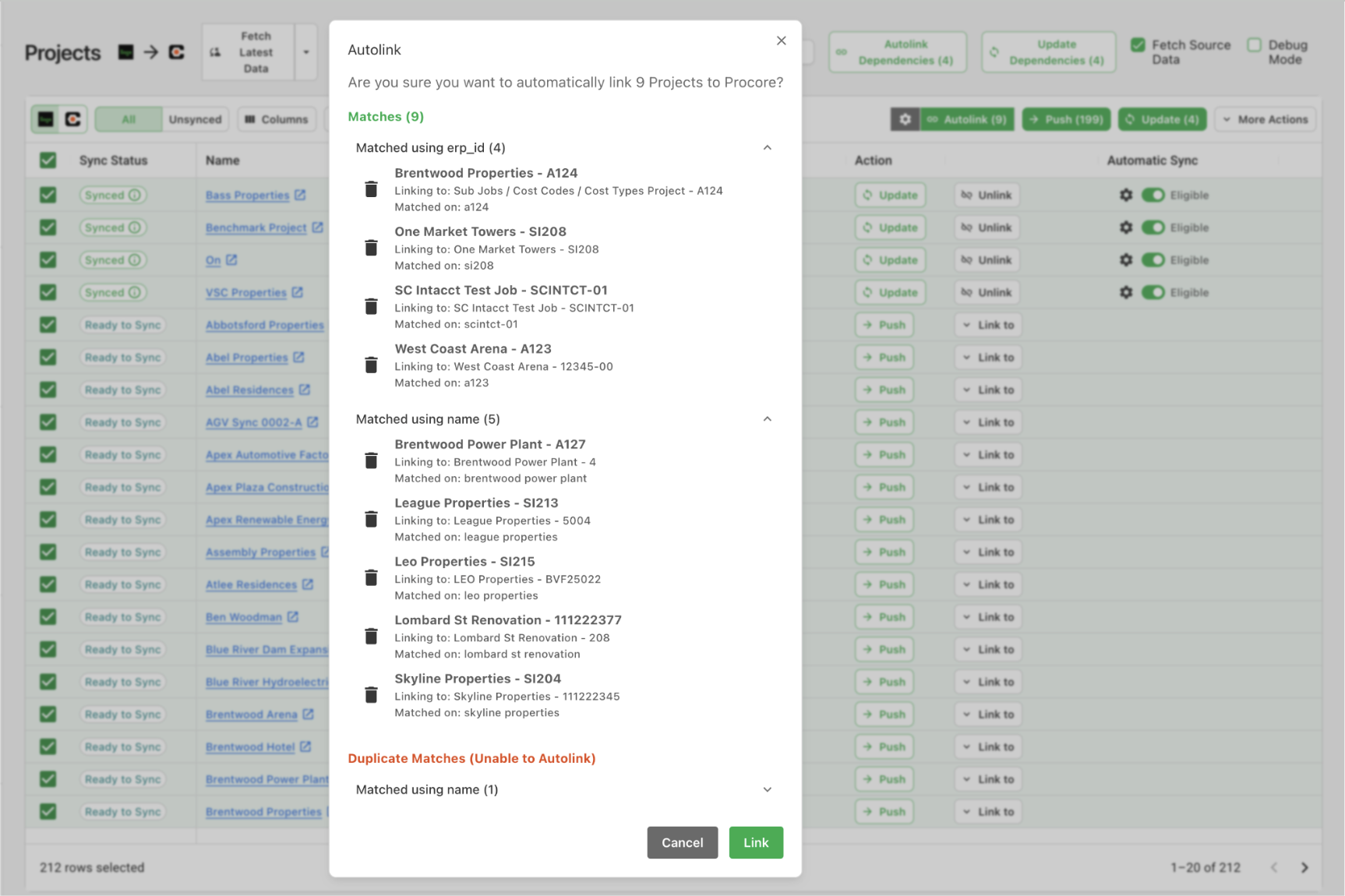
Task: Remove the One Market Towers match
Action: [x=371, y=248]
